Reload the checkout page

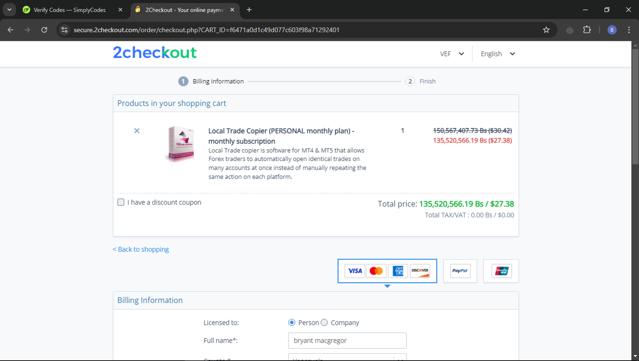tap(44, 30)
